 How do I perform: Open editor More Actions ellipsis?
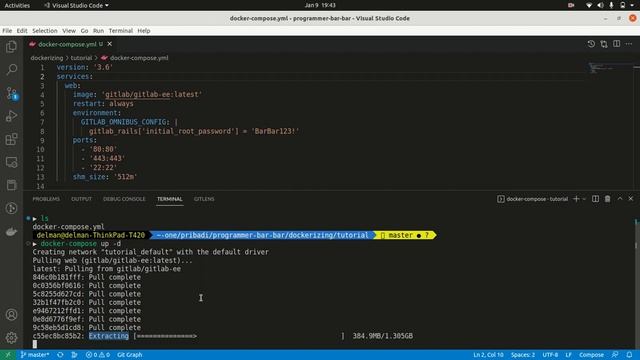[x=629, y=44]
